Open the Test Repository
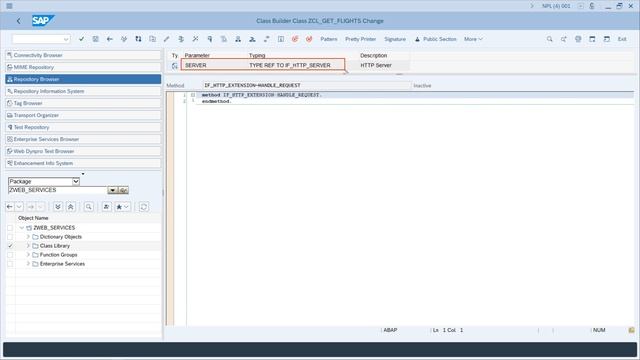 click(x=83, y=127)
